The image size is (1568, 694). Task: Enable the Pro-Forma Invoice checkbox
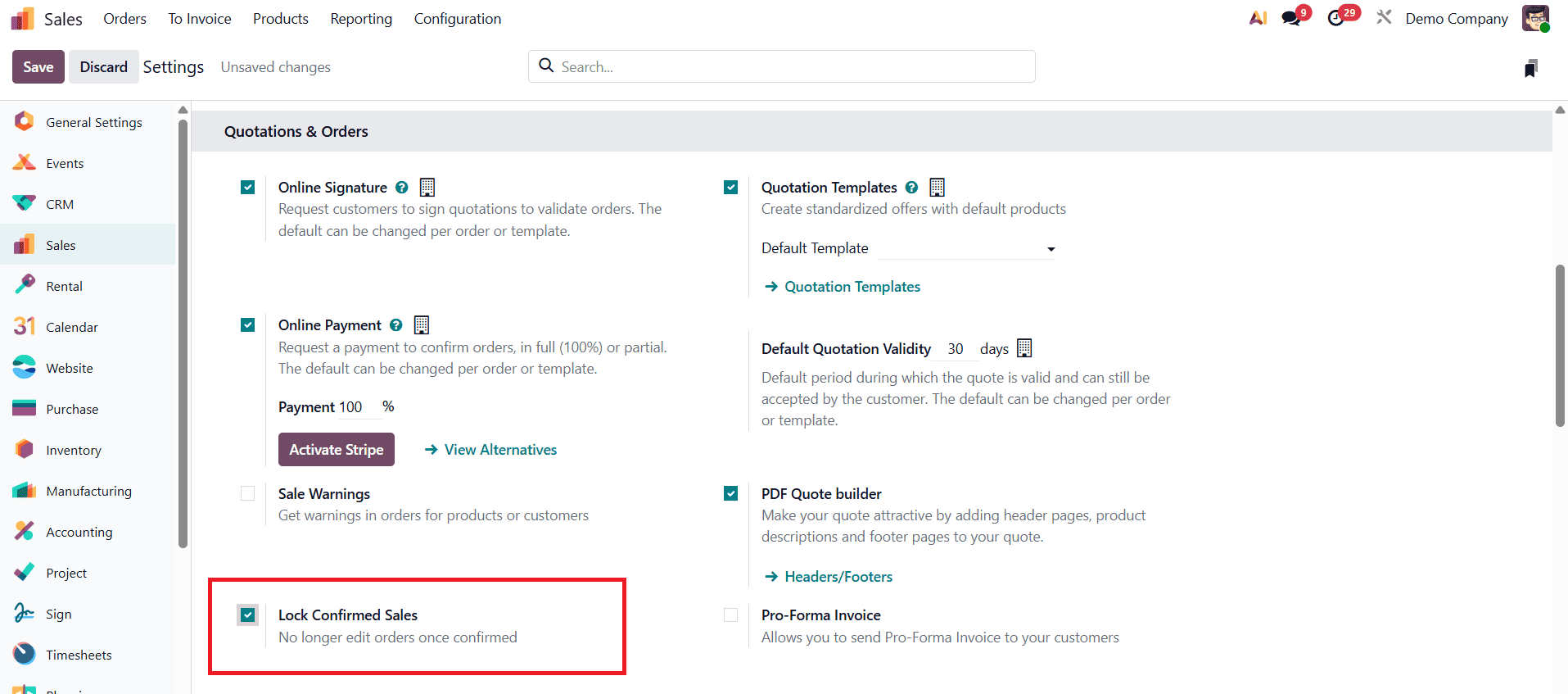point(731,615)
